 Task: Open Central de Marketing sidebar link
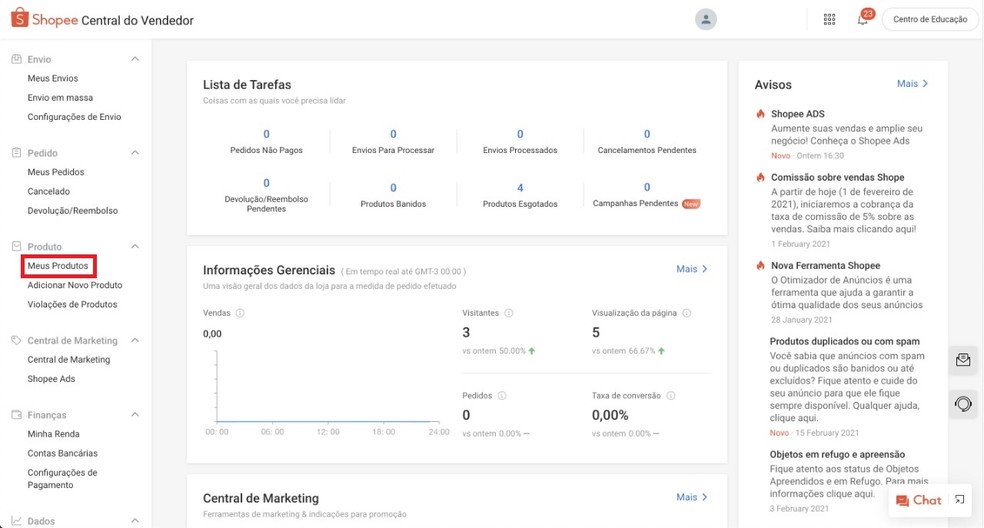click(69, 360)
